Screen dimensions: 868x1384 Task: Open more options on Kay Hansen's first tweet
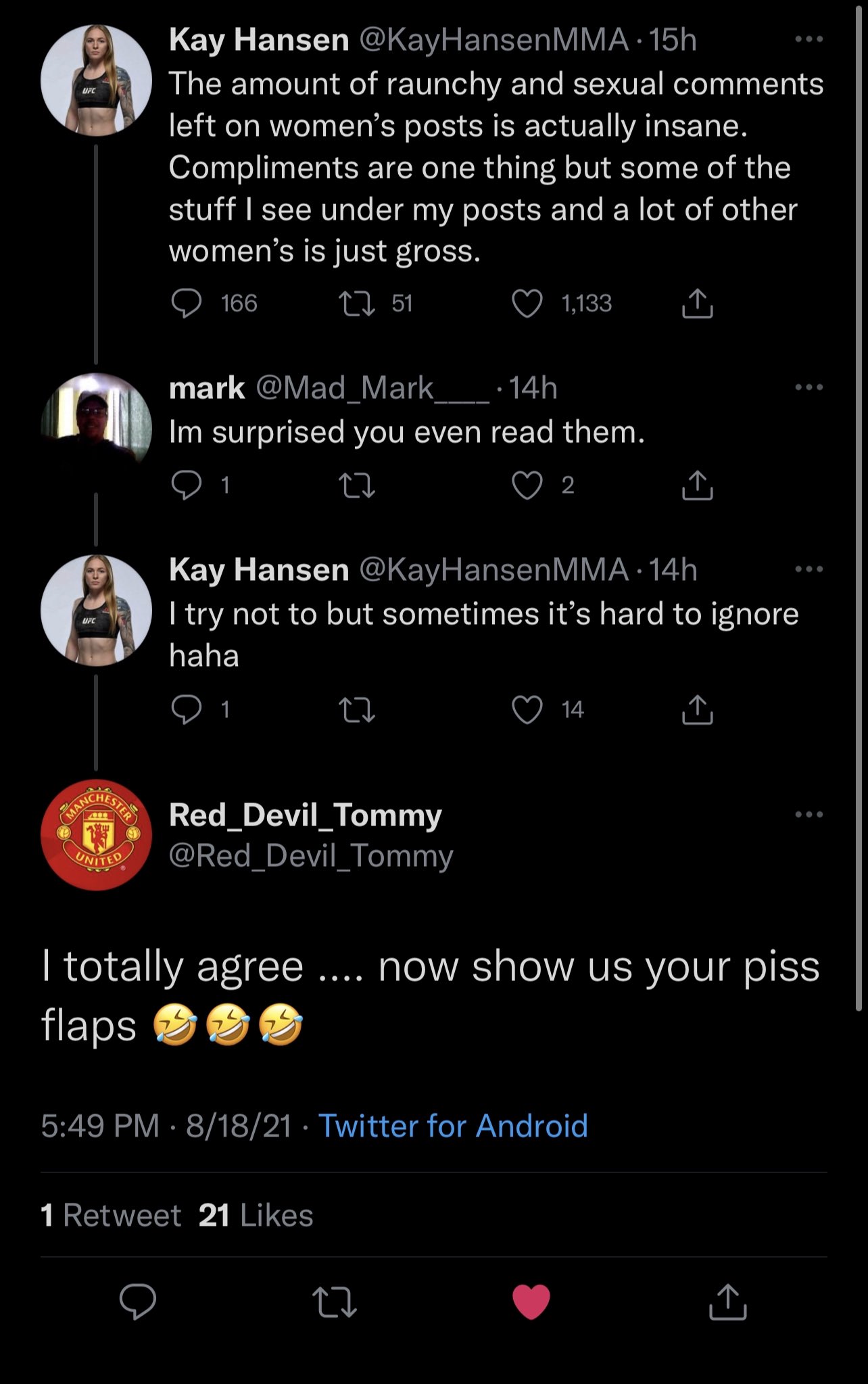809,40
